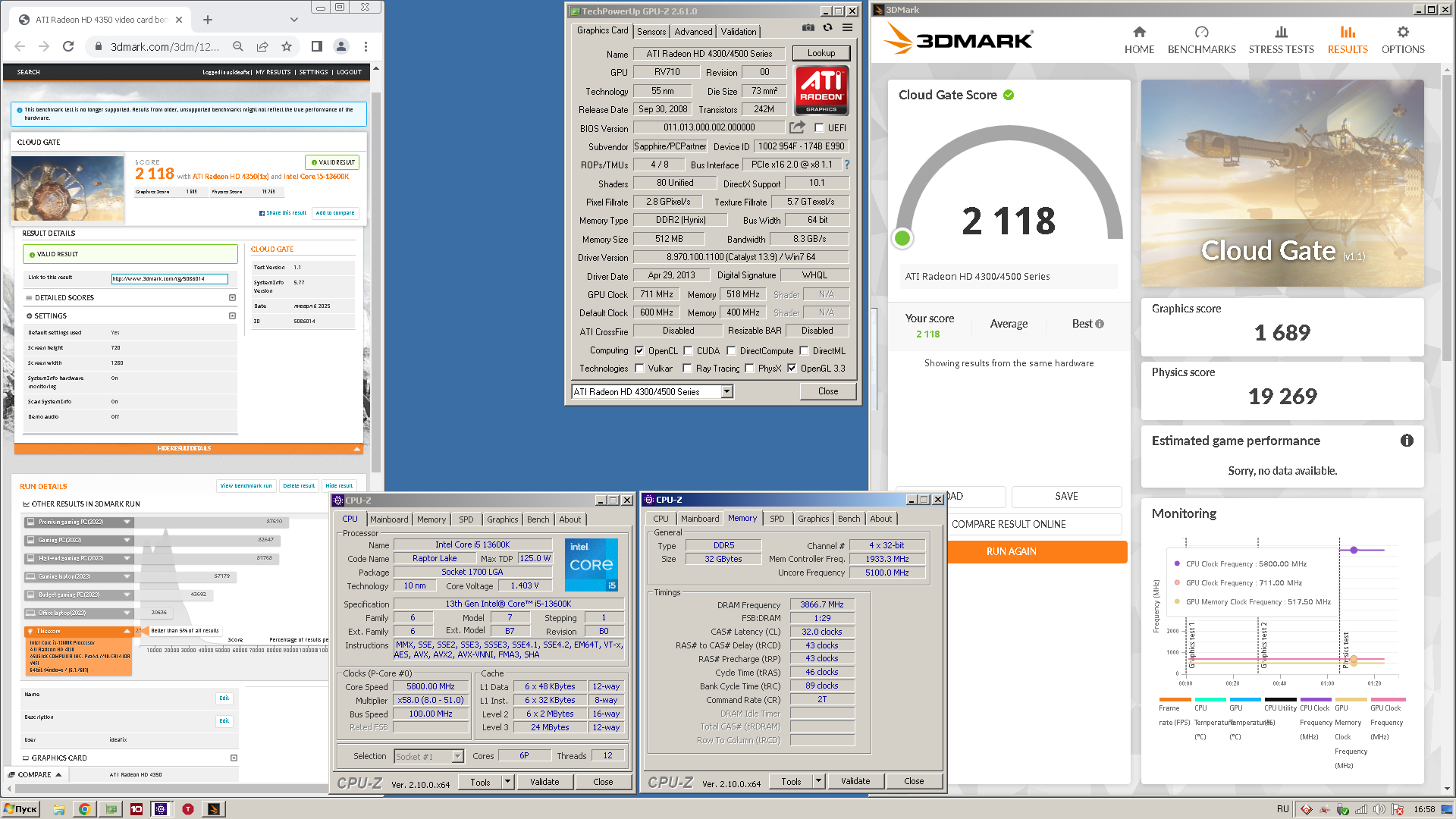The image size is (1456, 819).
Task: Refresh GPU-Z readings
Action: (827, 28)
